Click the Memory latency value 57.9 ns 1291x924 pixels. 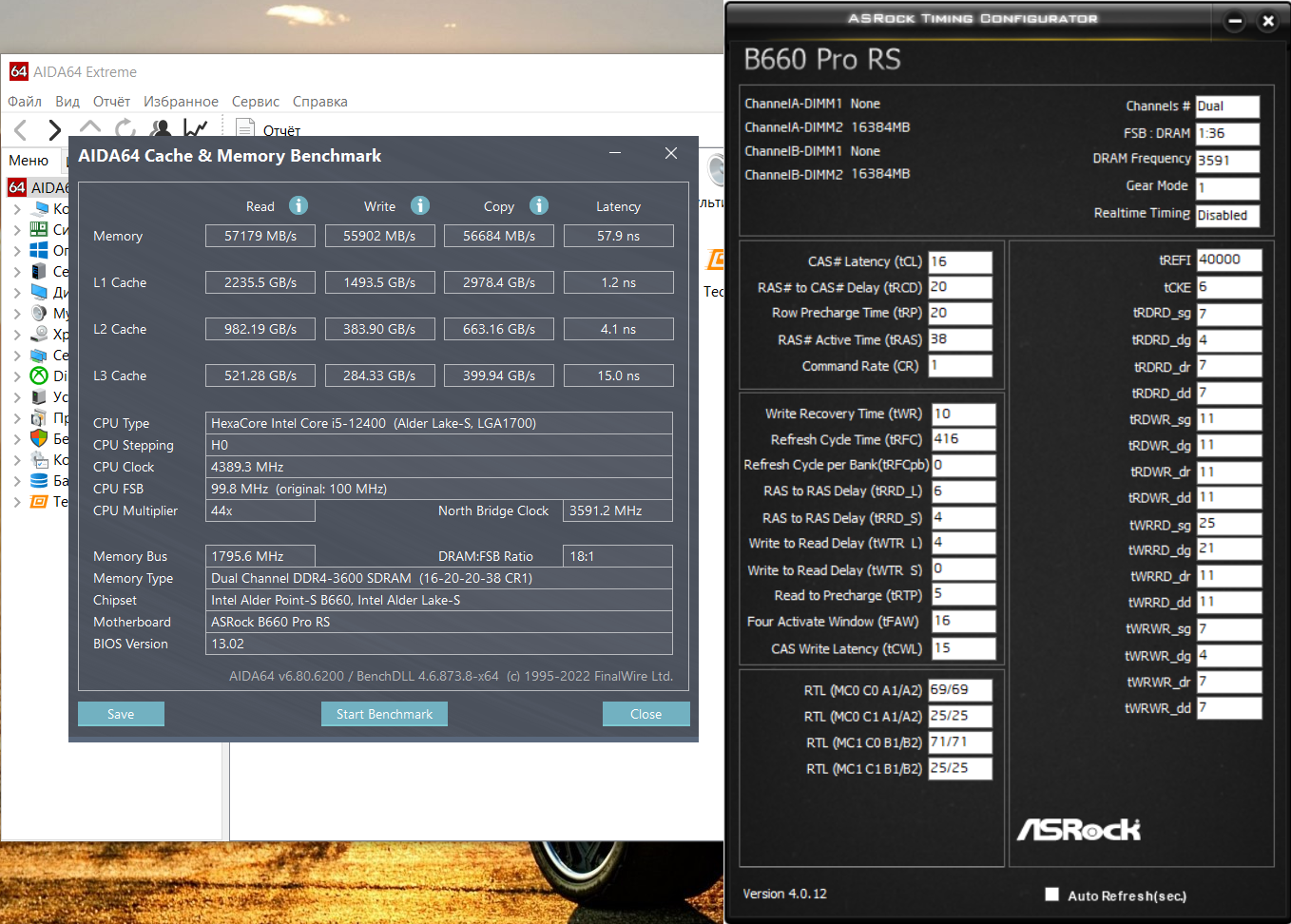(619, 236)
